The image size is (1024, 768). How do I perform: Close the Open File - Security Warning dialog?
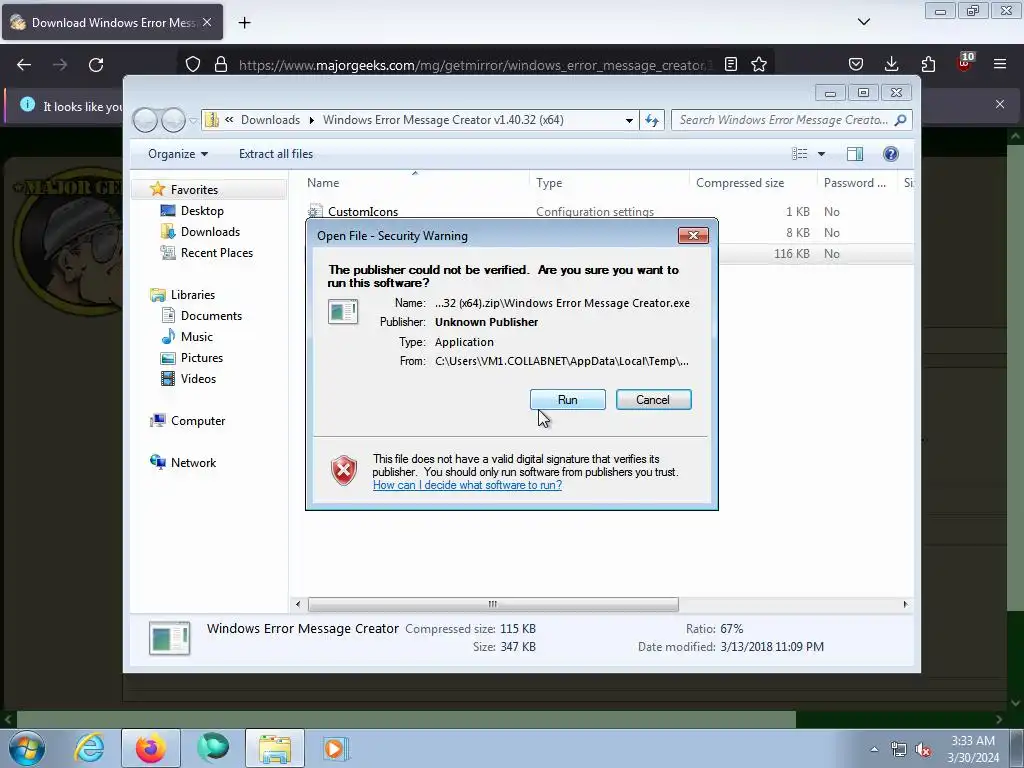point(693,236)
